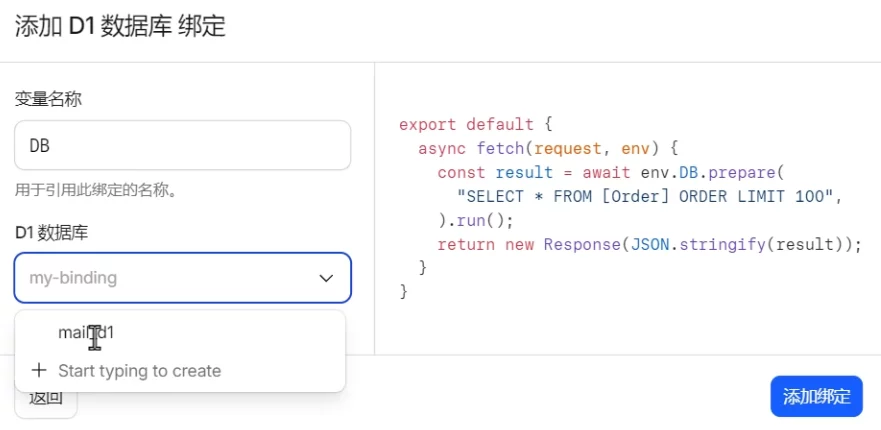Click the export default code line
Viewport: 881px width, 430px height.
tap(475, 125)
